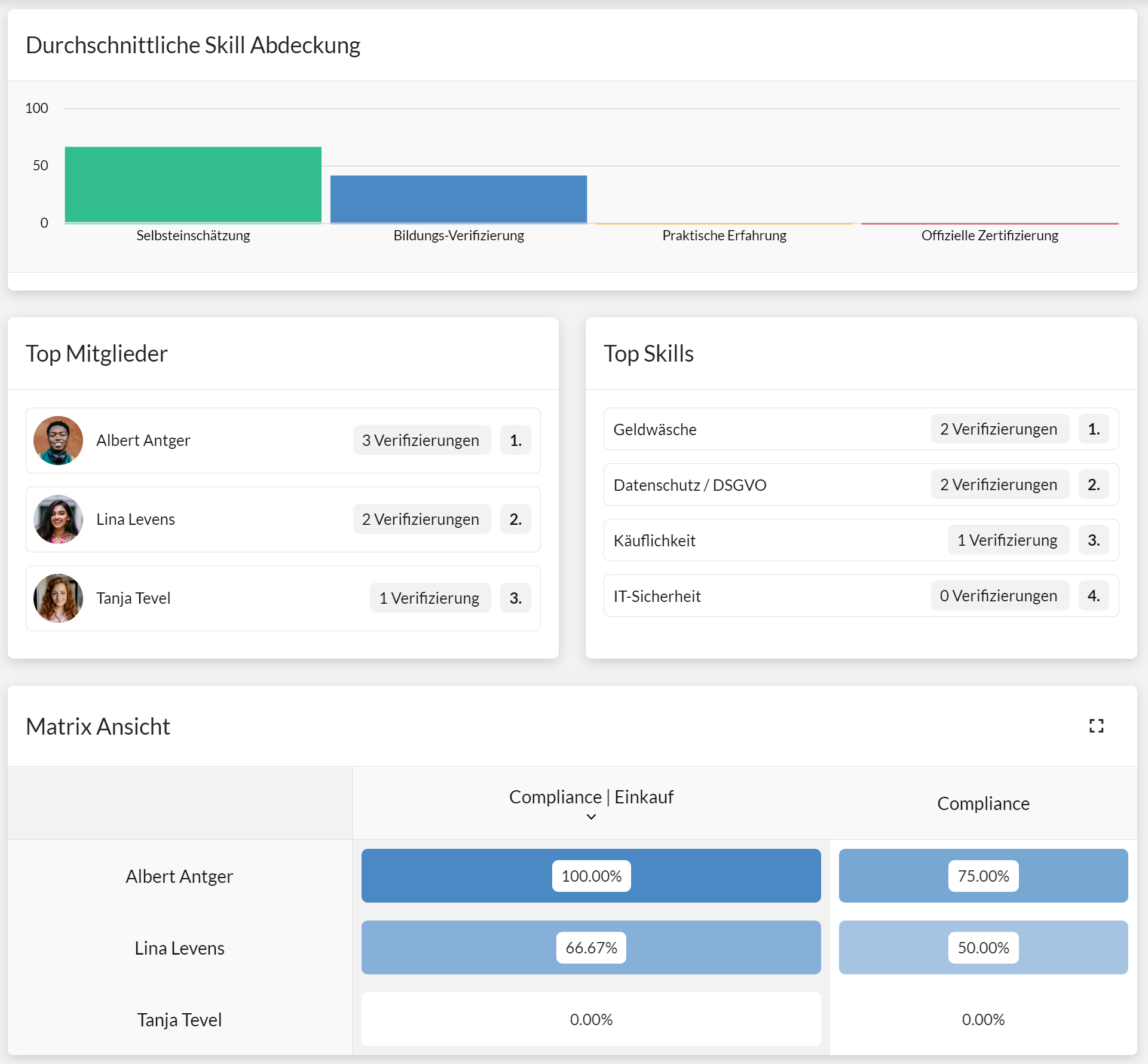Viewport: 1148px width, 1064px height.
Task: Click the 100.00% matrix cell
Action: [x=591, y=876]
